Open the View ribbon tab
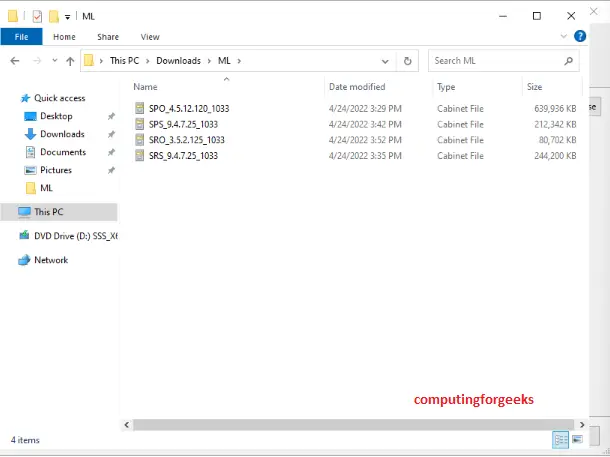Image resolution: width=610 pixels, height=457 pixels. pos(150,37)
